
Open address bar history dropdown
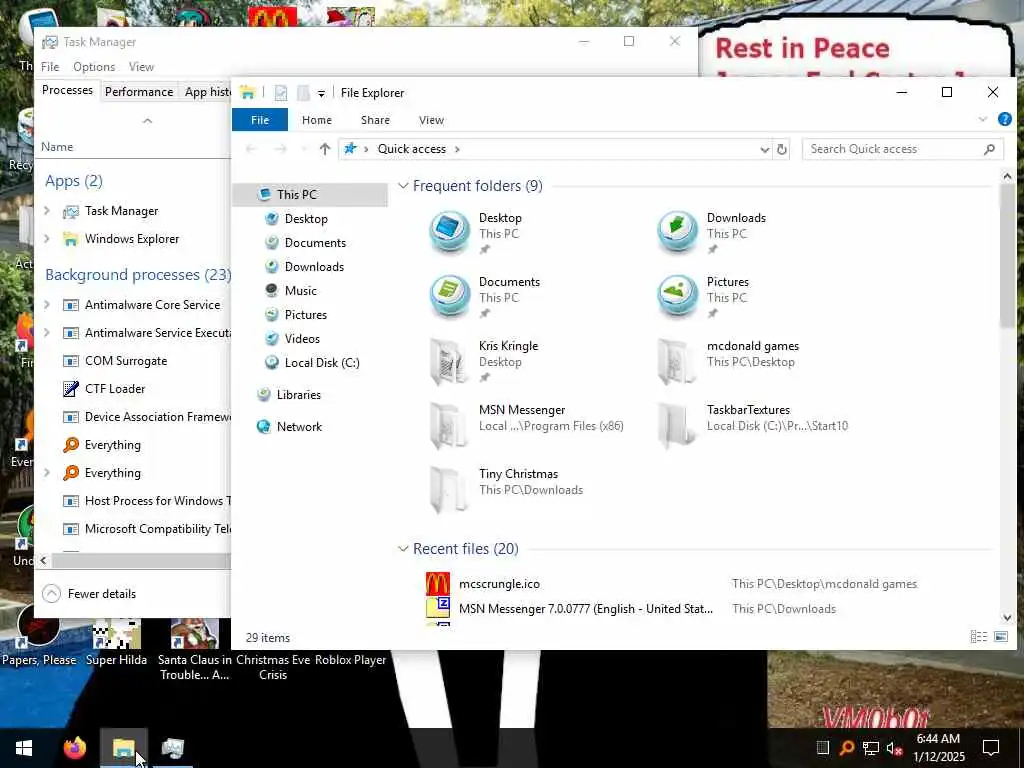coord(764,150)
